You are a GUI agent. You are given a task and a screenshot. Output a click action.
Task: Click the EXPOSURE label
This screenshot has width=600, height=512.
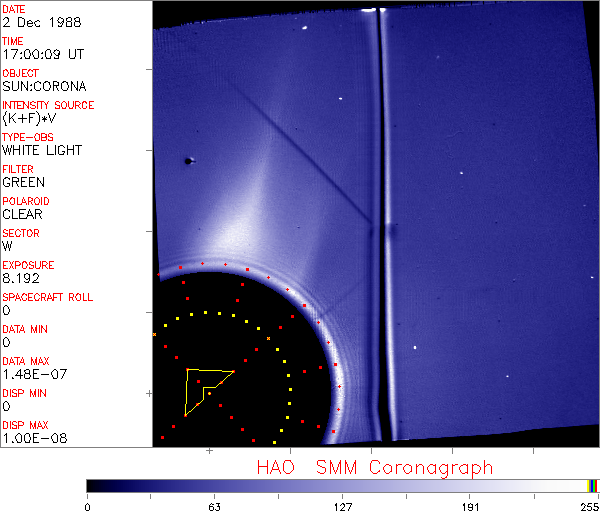tap(28, 265)
